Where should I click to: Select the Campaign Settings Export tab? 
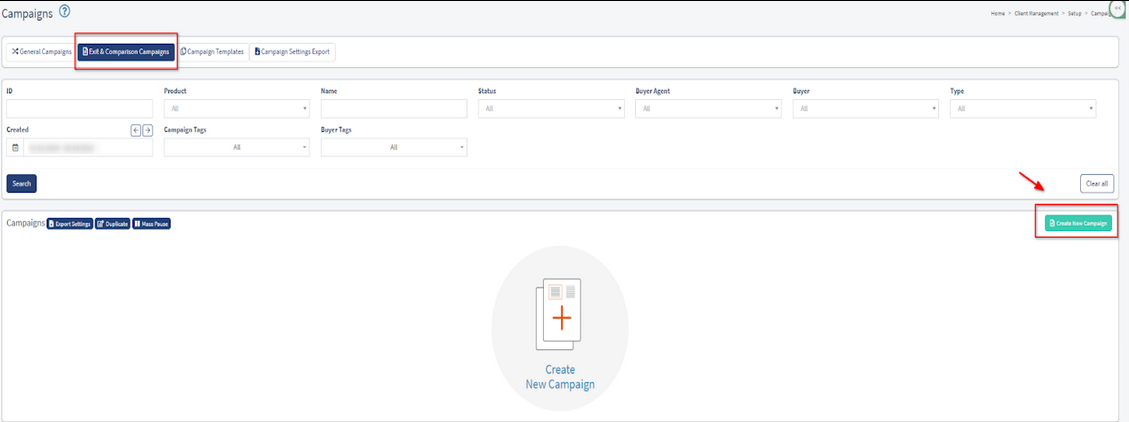point(291,51)
